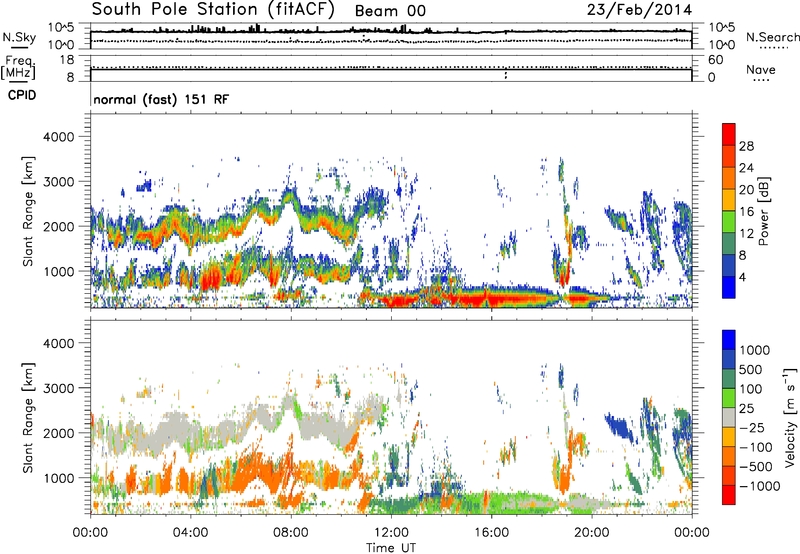Click the '18' frequency axis label
The image size is (800, 554).
[x=67, y=60]
